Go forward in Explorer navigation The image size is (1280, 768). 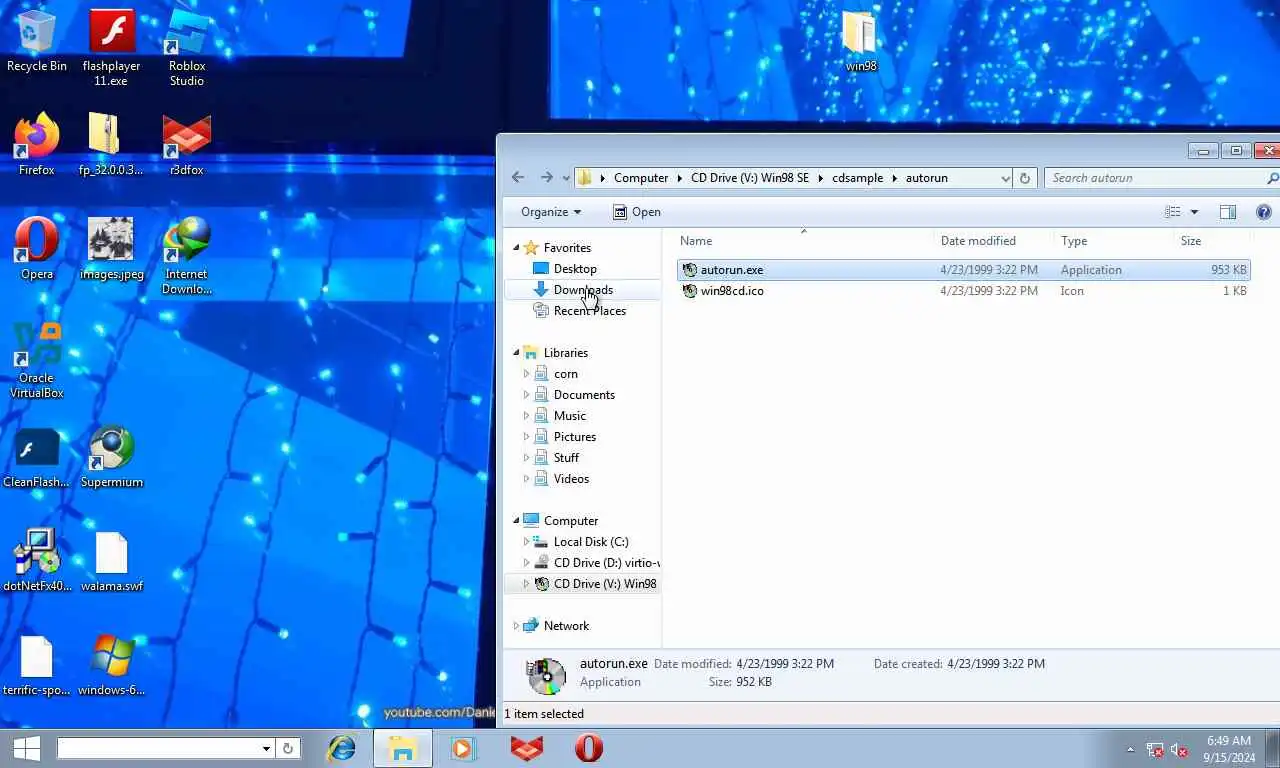click(546, 178)
